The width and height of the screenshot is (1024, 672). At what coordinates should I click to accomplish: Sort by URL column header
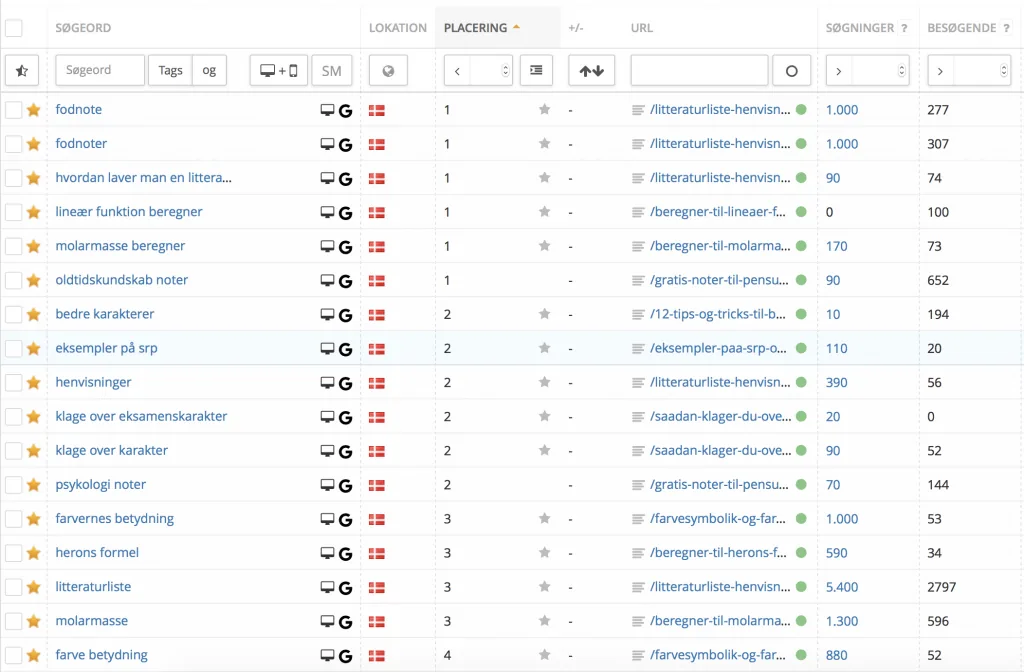click(641, 28)
